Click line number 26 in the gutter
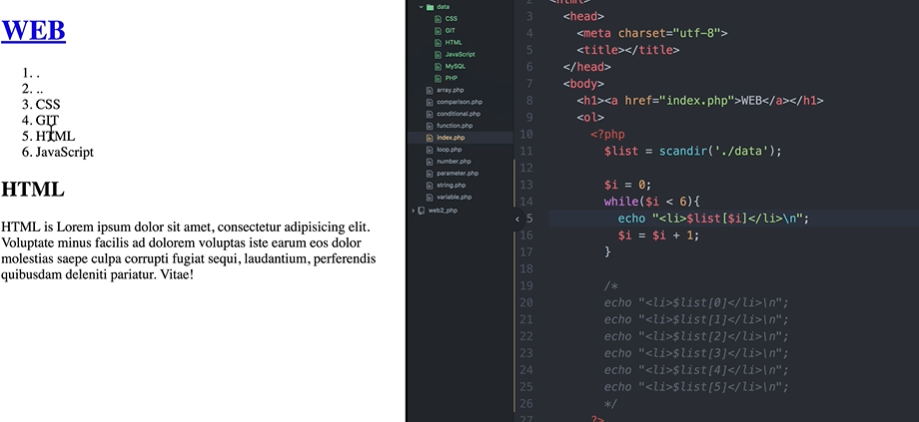 point(526,404)
